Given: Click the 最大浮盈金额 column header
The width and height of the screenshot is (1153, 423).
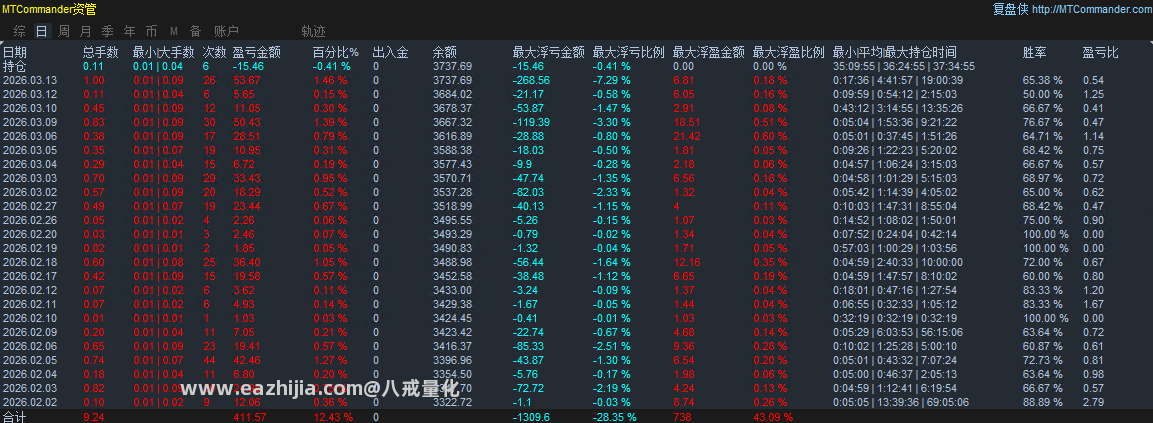Looking at the screenshot, I should 709,52.
